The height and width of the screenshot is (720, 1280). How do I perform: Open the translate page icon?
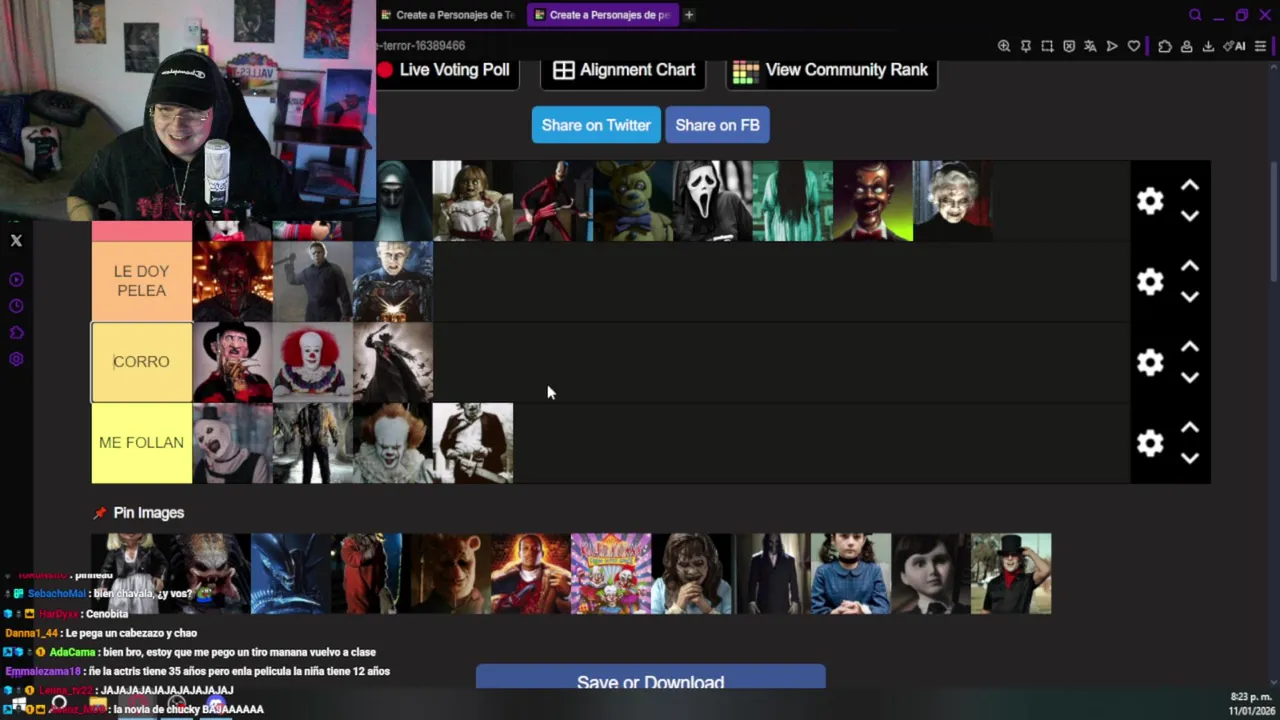tap(1090, 46)
